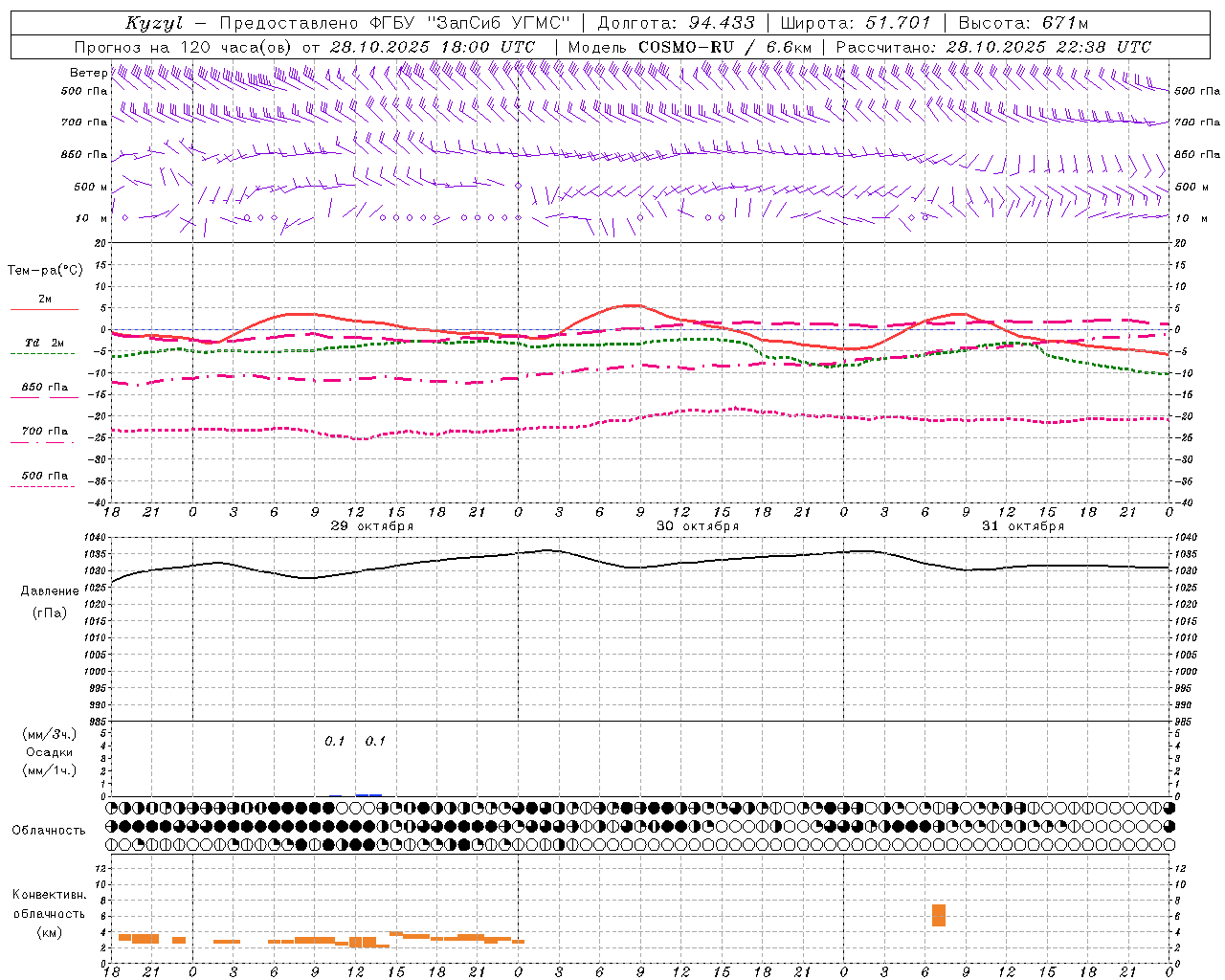1225x980 pixels.
Task: Click the "Долгота: 94.433" longitude value
Action: coord(676,23)
